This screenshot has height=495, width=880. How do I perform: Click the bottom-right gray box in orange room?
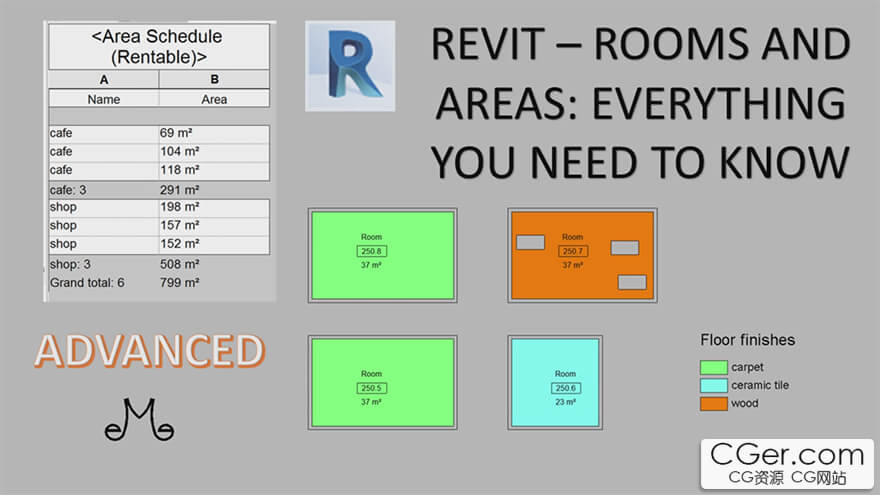click(632, 282)
